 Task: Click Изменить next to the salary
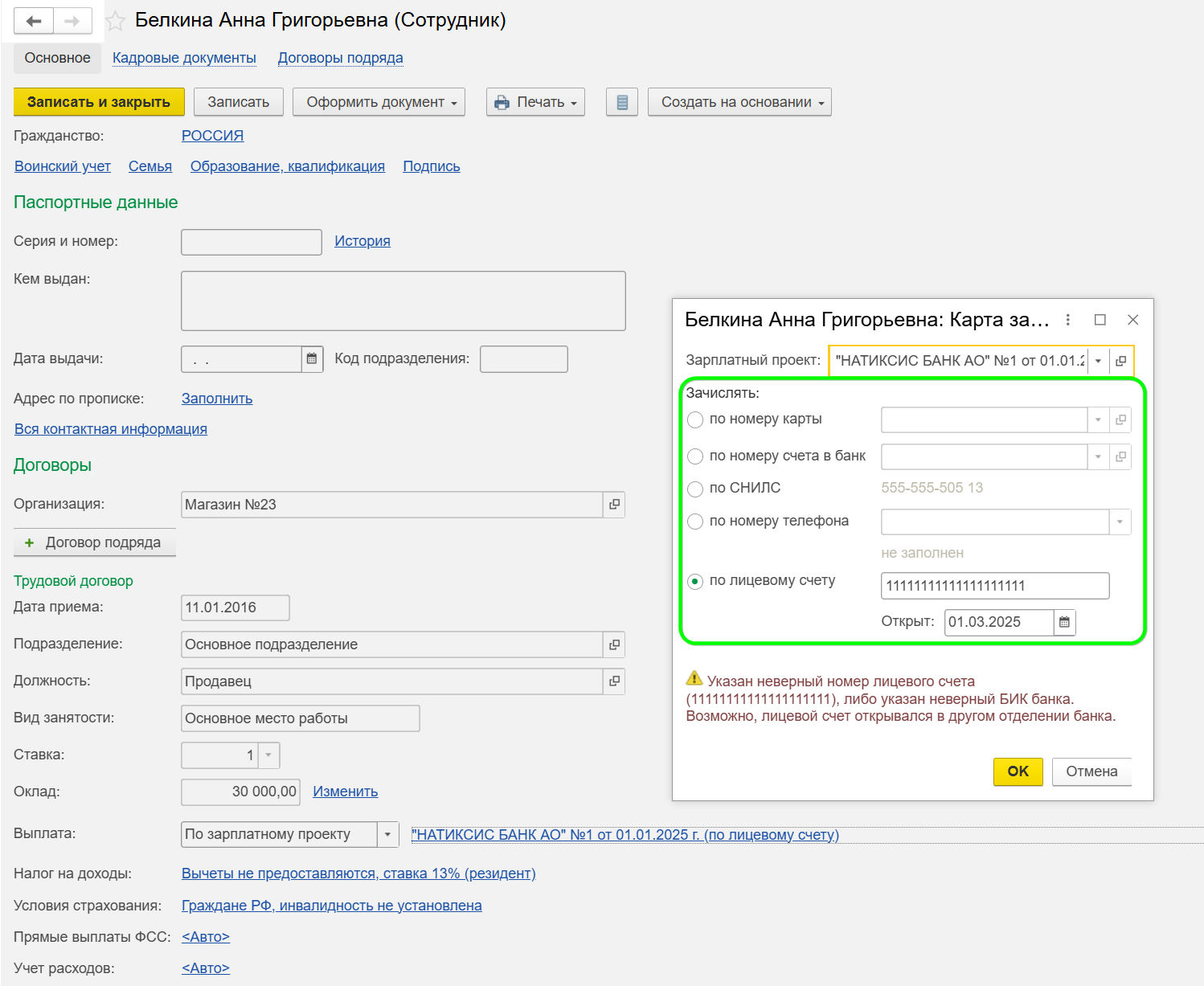[346, 792]
